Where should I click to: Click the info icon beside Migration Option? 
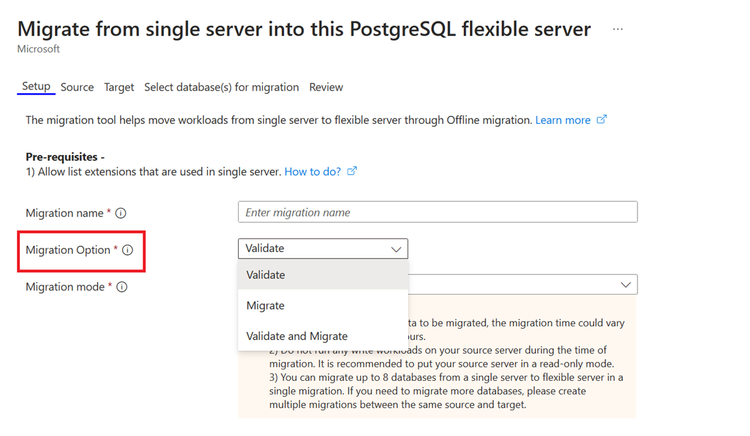click(128, 250)
